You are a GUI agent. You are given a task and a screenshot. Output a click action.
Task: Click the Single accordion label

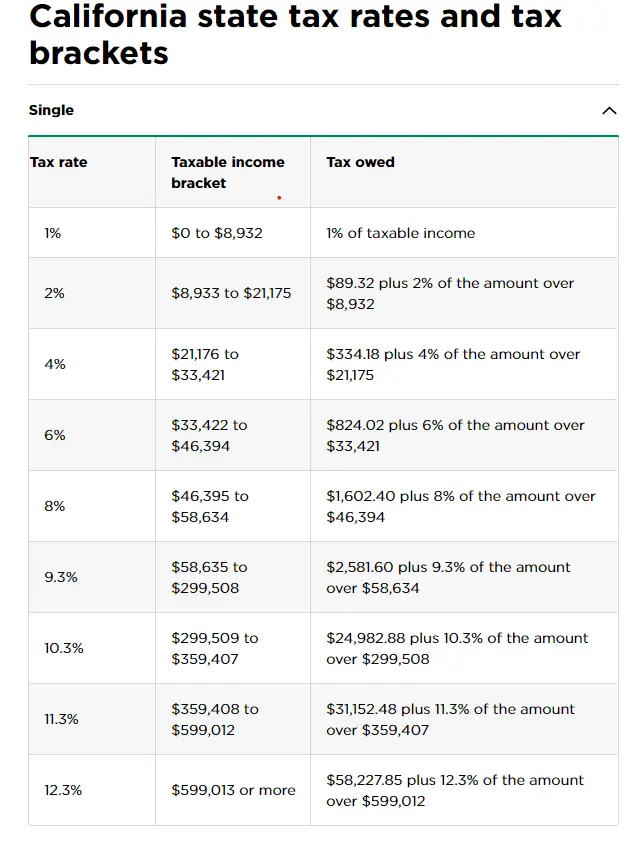[x=51, y=110]
